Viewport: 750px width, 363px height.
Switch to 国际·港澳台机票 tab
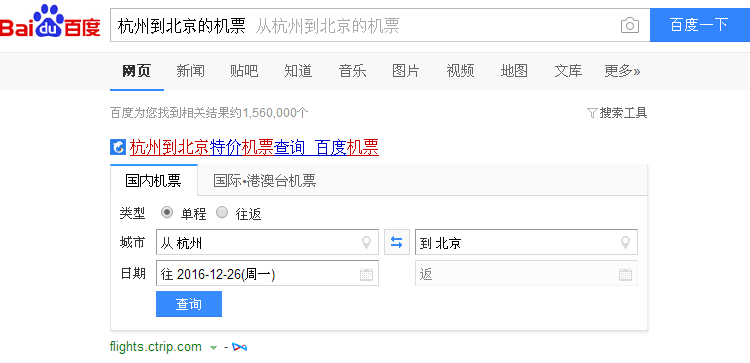pyautogui.click(x=265, y=181)
